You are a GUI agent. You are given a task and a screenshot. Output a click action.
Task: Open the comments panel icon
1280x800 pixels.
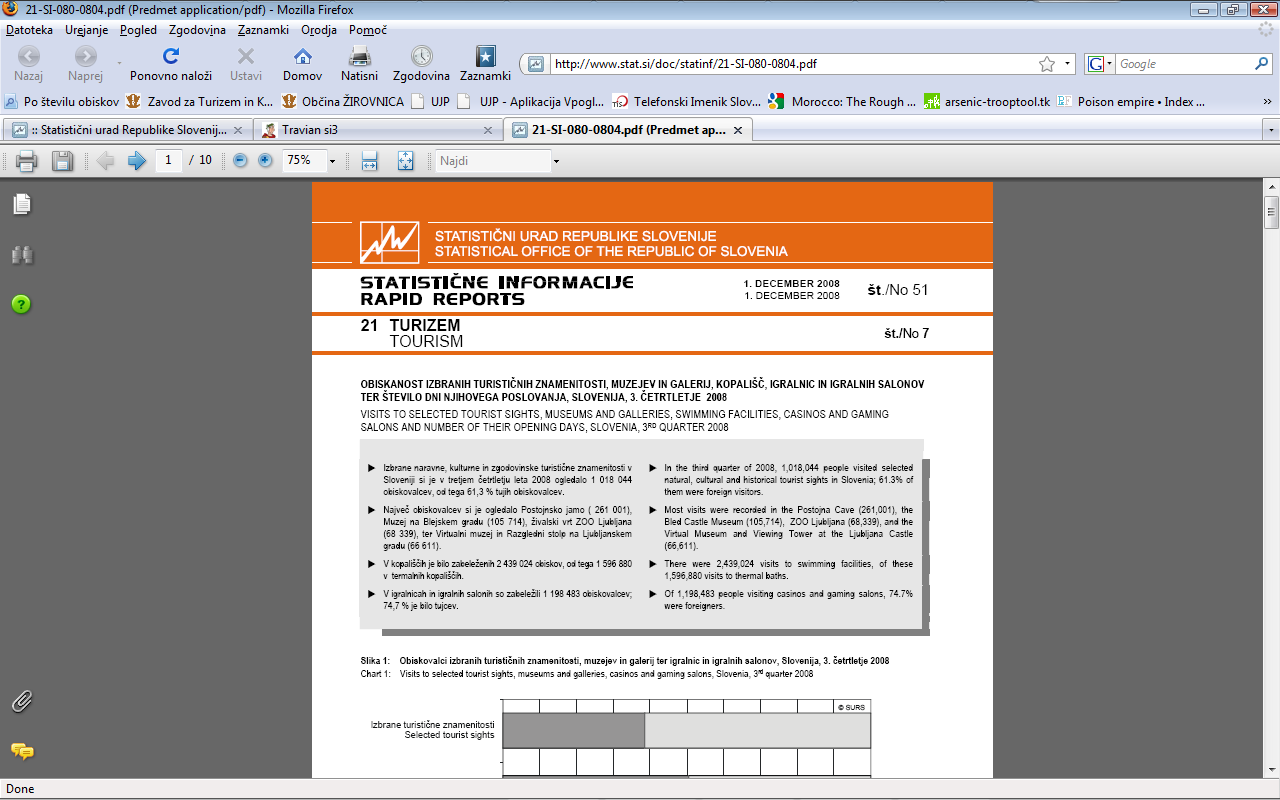(22, 750)
